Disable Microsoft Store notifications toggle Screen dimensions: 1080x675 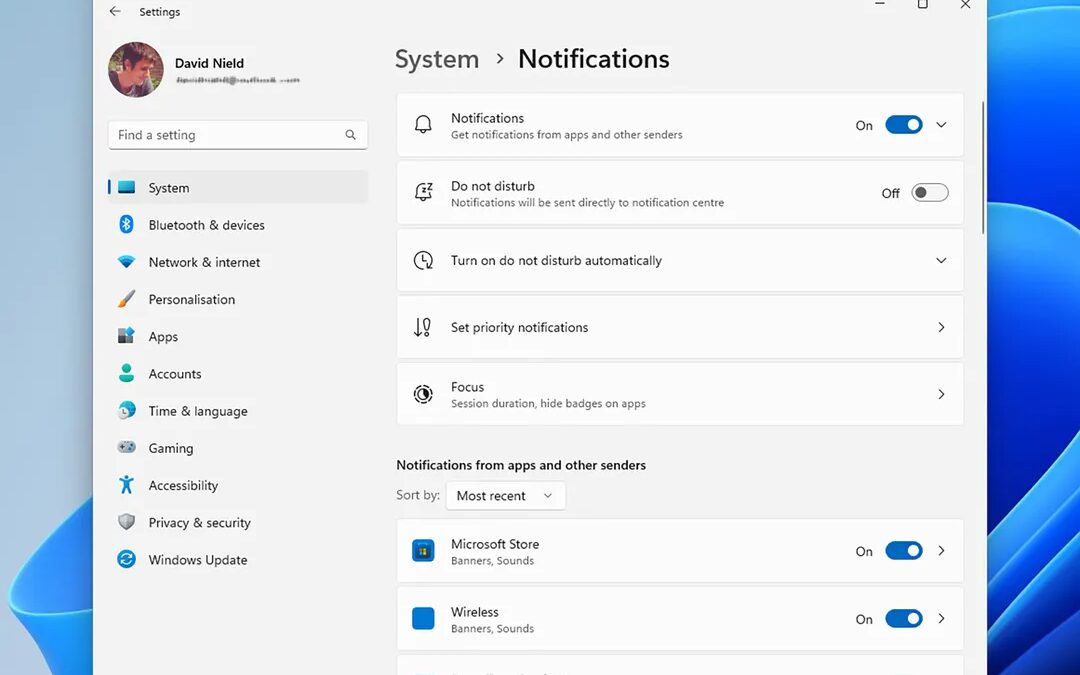pos(904,551)
